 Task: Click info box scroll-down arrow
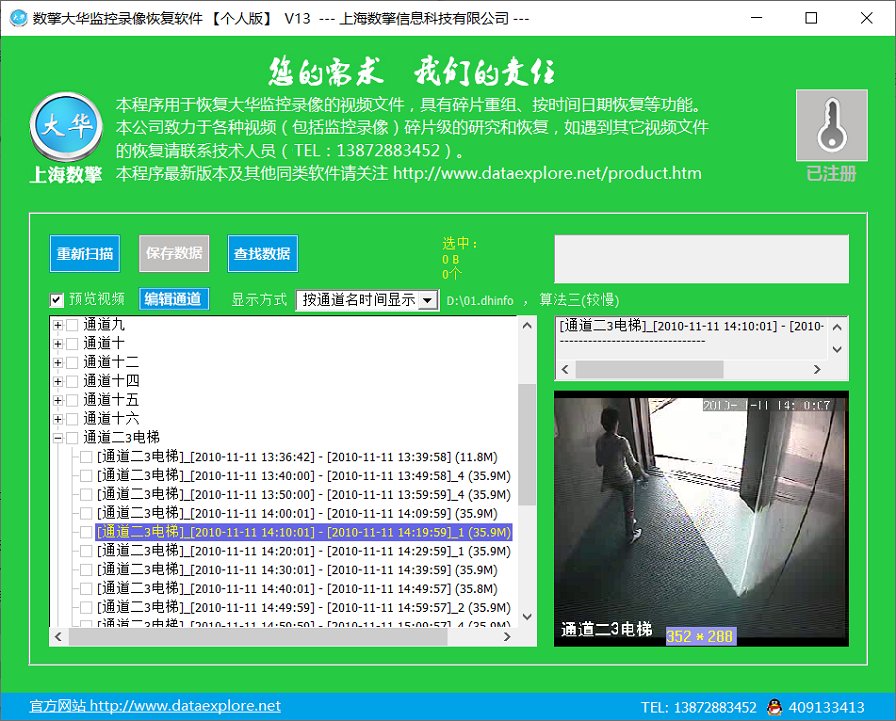(x=837, y=349)
